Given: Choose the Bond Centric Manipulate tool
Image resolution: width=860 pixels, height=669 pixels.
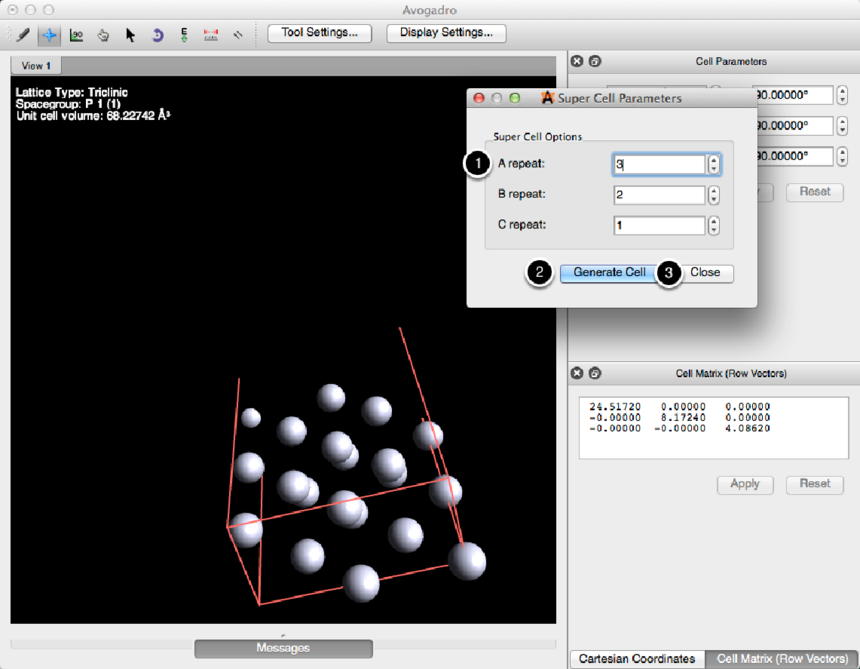Looking at the screenshot, I should coord(76,35).
